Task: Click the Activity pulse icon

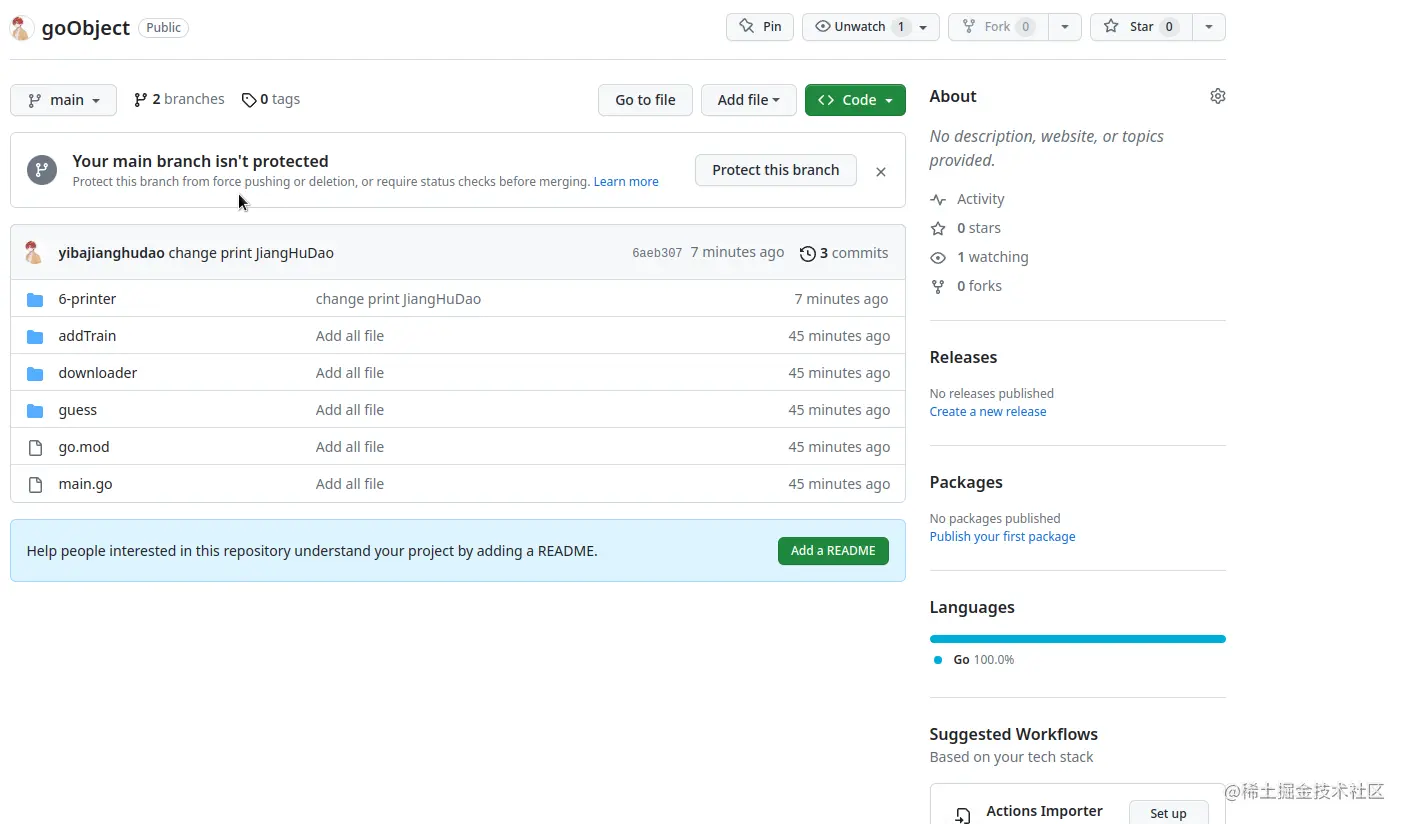Action: (938, 200)
